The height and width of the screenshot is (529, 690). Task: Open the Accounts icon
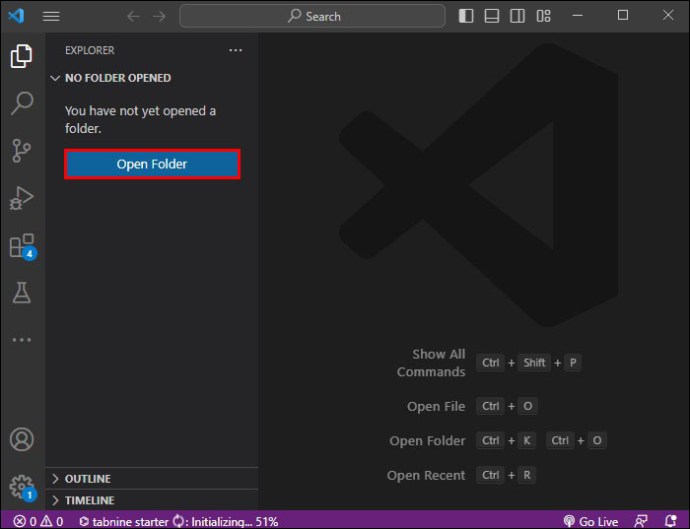coord(22,439)
